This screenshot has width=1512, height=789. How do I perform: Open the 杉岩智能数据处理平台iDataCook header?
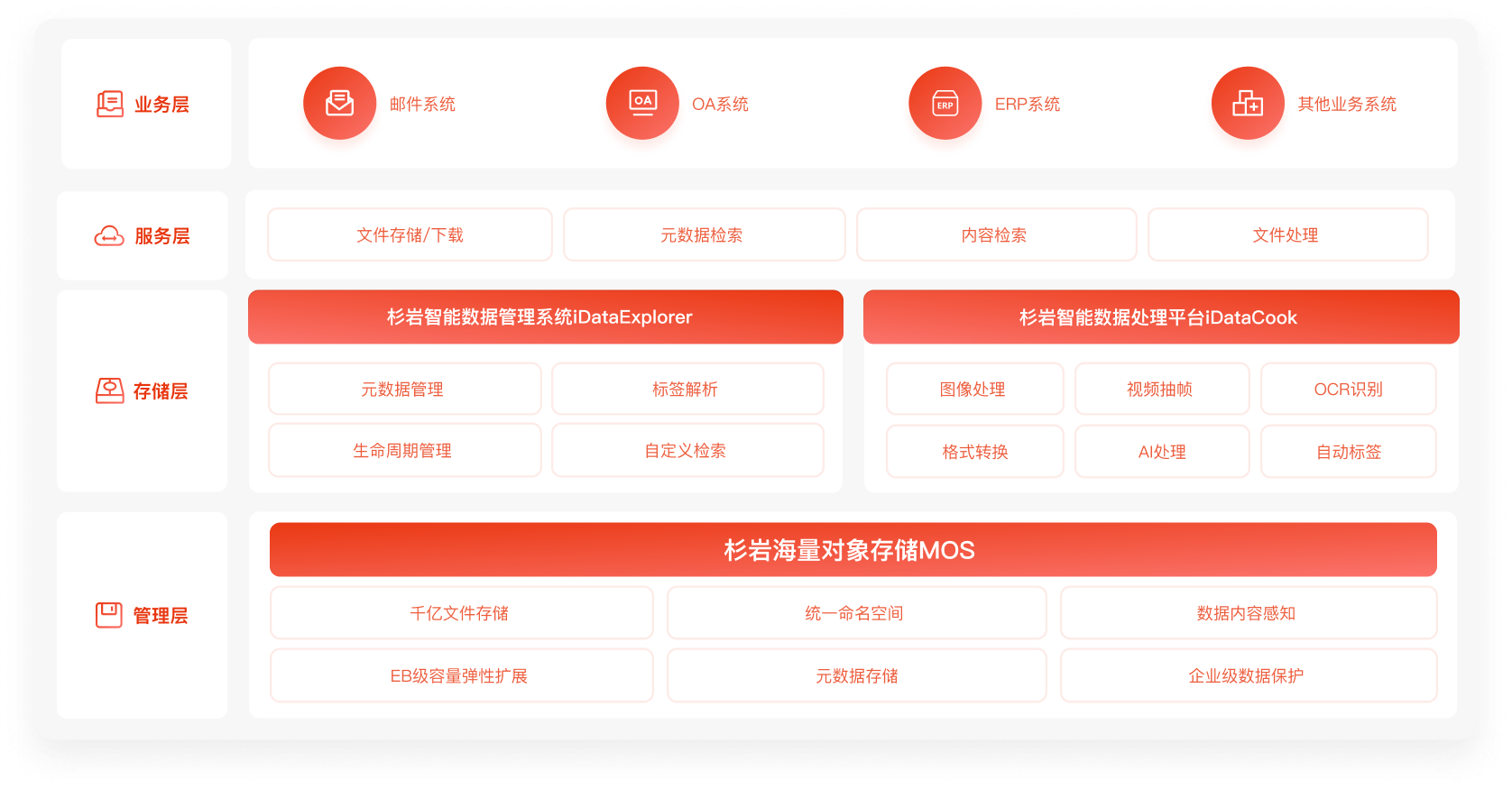1160,317
